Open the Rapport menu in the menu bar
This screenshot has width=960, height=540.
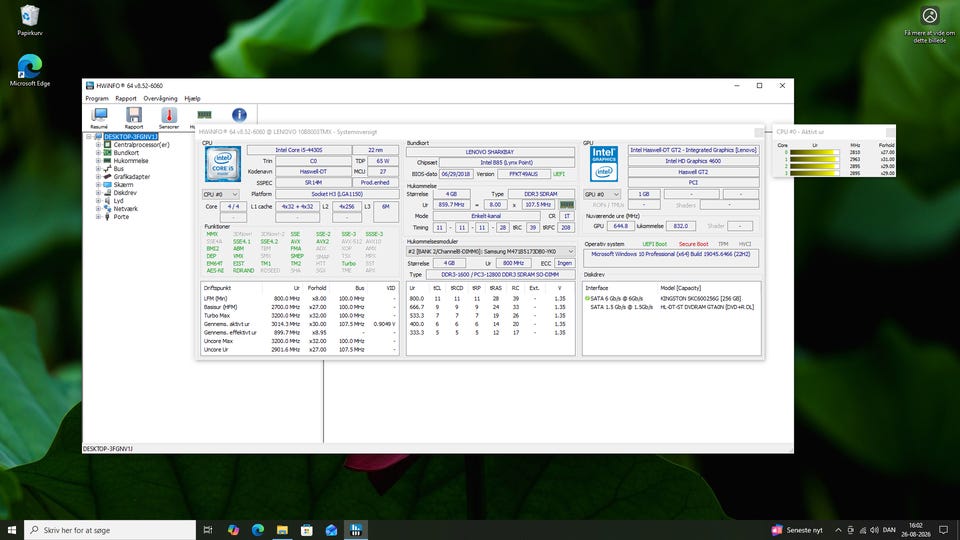click(x=126, y=98)
